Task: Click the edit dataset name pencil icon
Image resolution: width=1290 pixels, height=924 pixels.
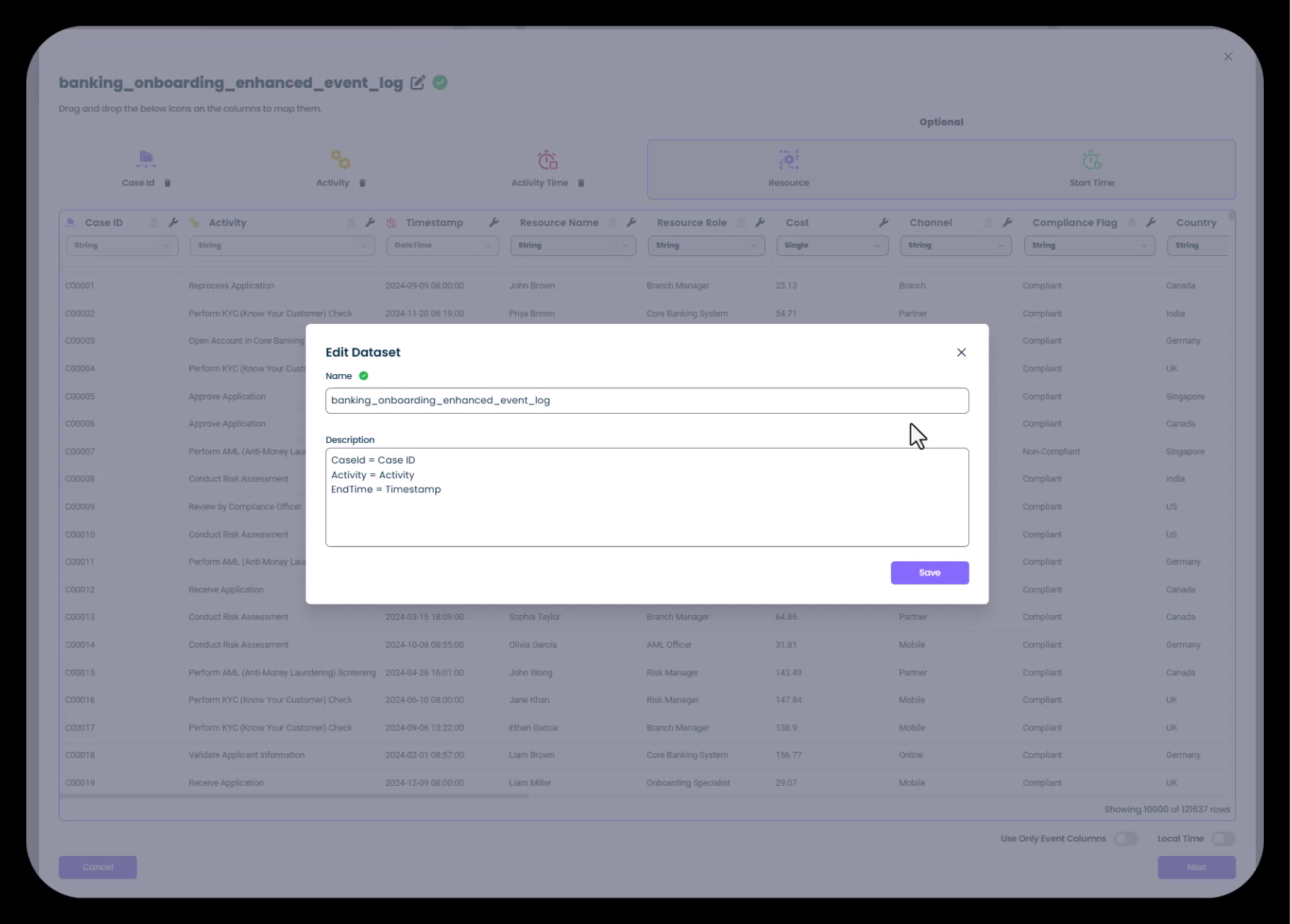Action: click(x=417, y=83)
